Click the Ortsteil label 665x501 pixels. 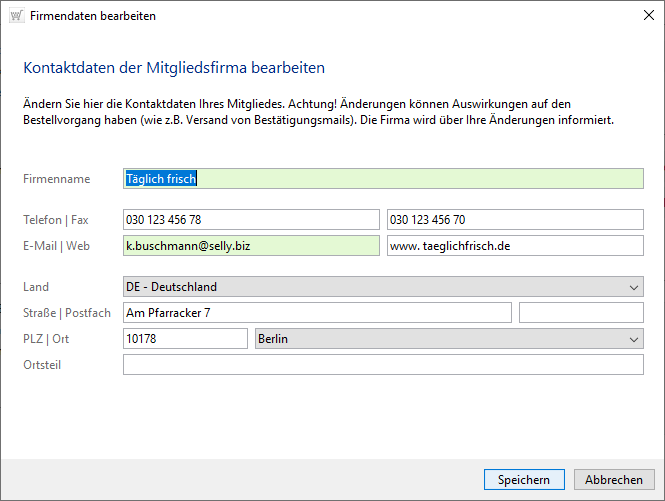coord(42,365)
